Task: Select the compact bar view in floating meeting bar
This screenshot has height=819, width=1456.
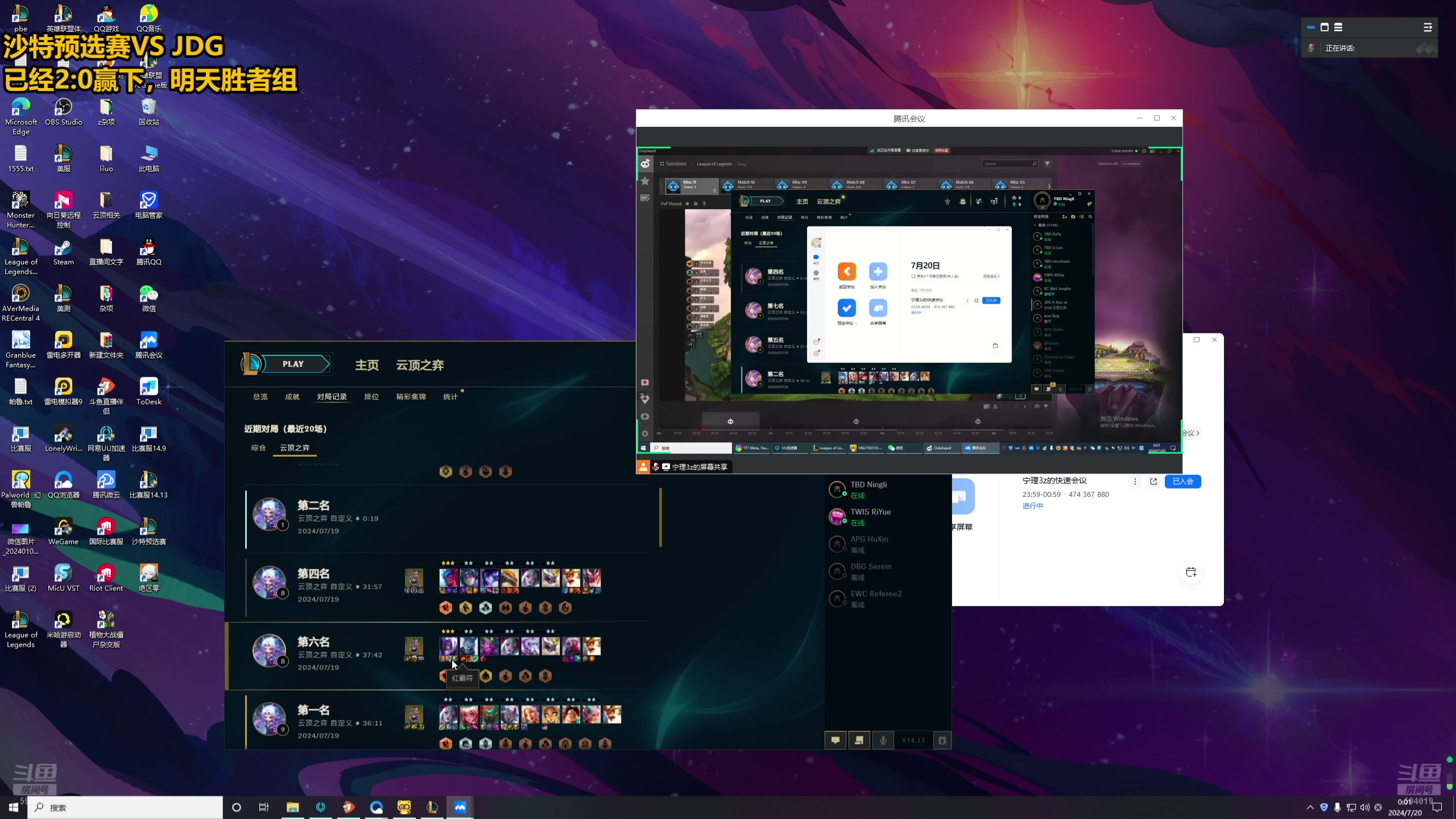Action: click(x=1311, y=27)
